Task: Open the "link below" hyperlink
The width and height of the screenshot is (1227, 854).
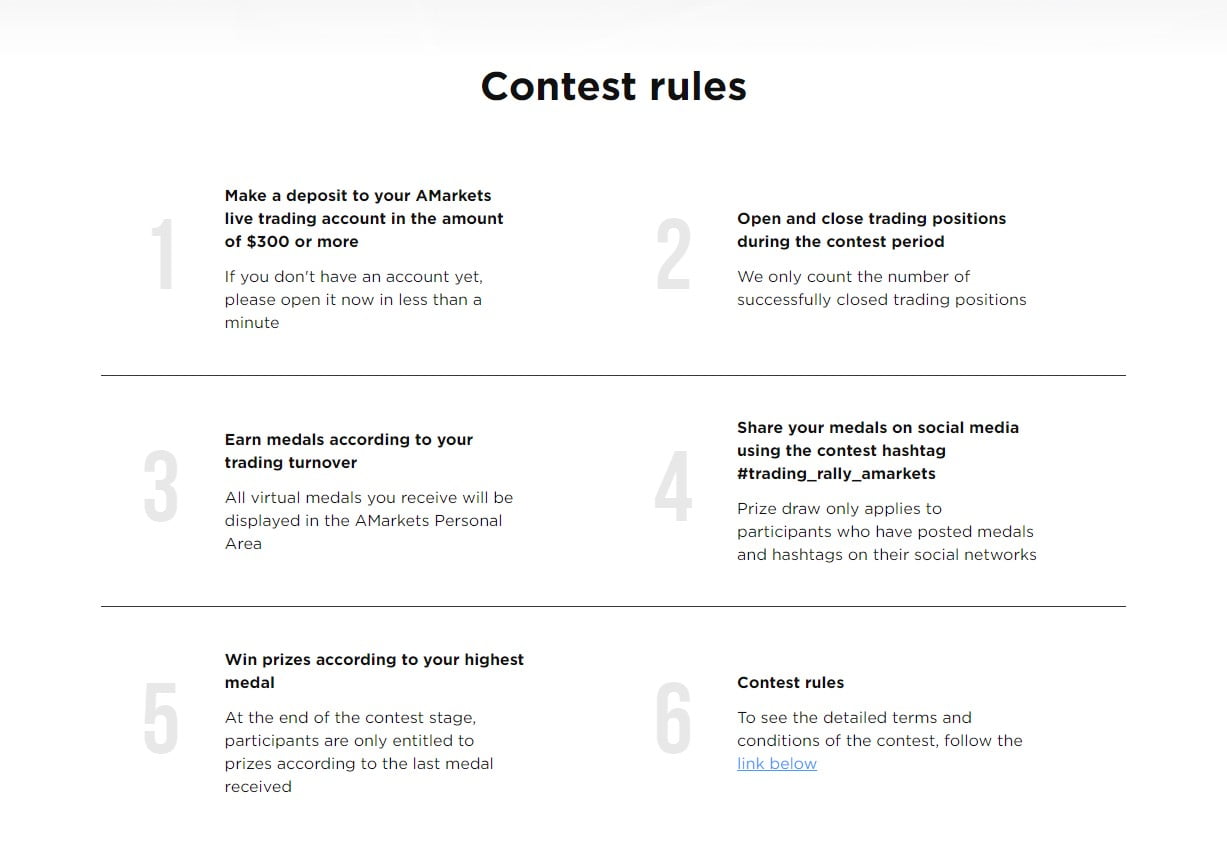Action: [x=777, y=764]
